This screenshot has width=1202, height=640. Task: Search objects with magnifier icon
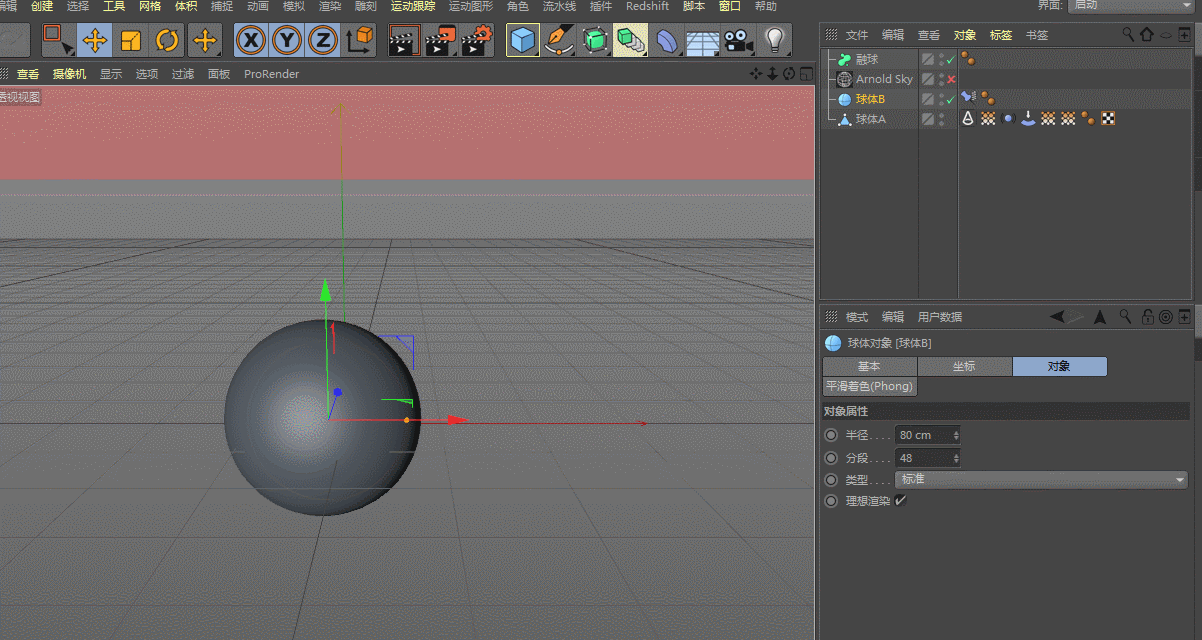1129,34
